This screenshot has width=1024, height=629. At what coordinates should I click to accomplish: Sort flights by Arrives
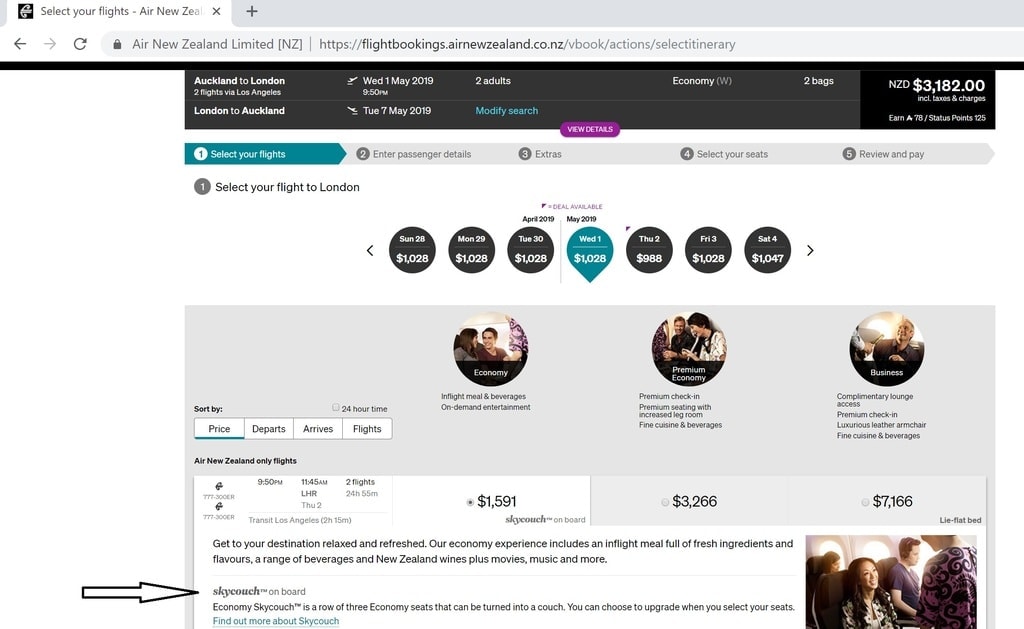coord(318,428)
